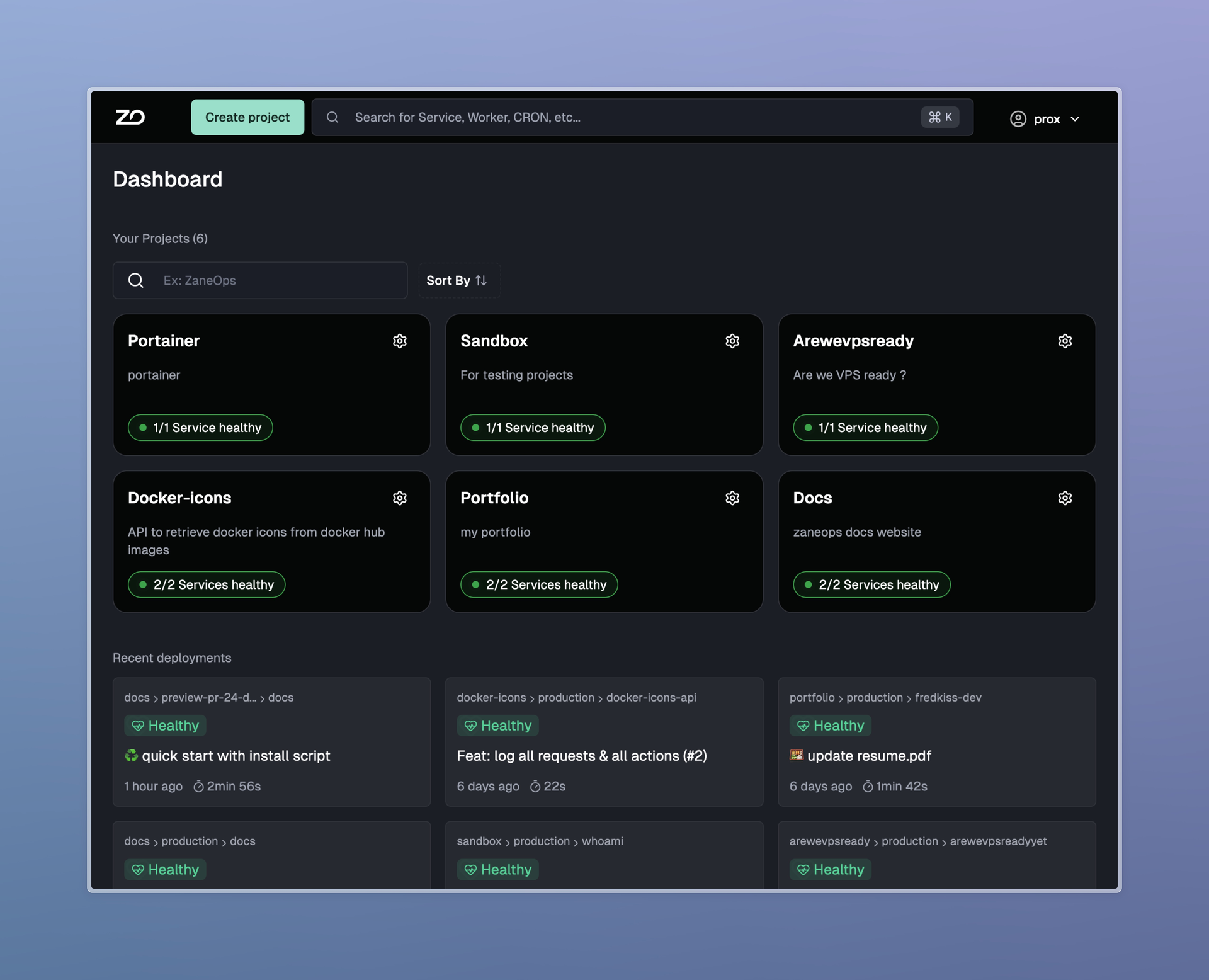Focus the Ex: ZaneOps project filter field
The image size is (1209, 980).
260,280
